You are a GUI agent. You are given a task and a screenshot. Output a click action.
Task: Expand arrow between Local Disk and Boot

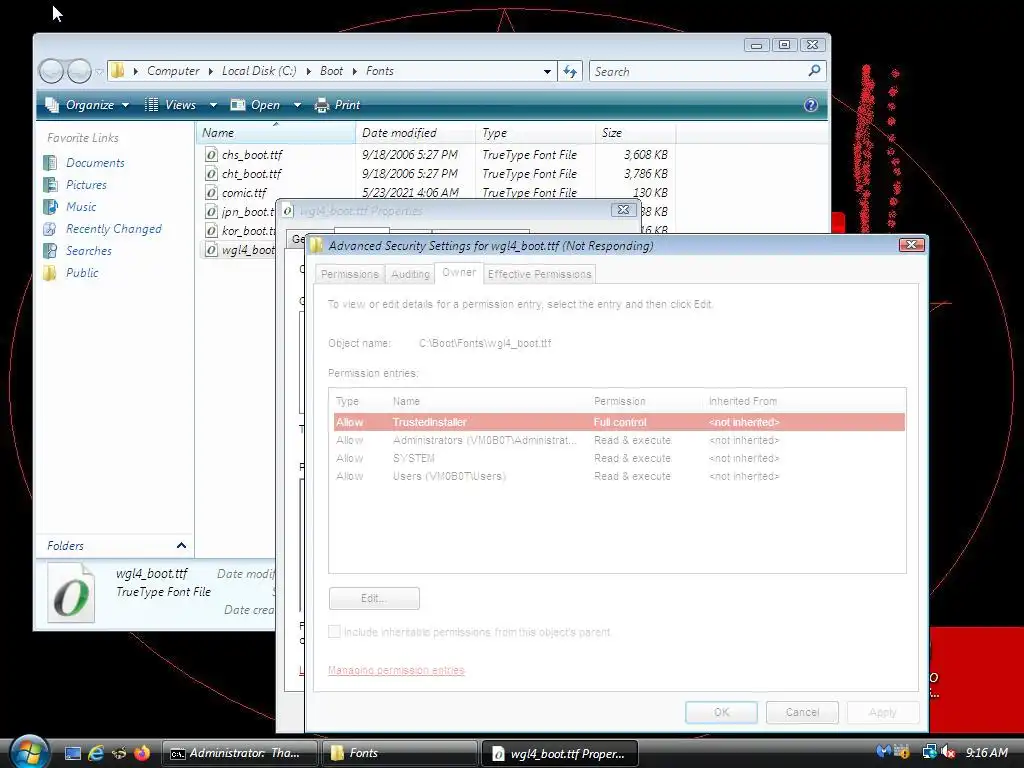(308, 71)
